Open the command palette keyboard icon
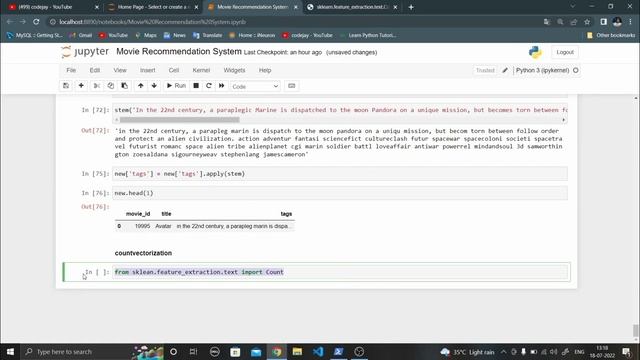The height and width of the screenshot is (360, 640). tap(291, 86)
